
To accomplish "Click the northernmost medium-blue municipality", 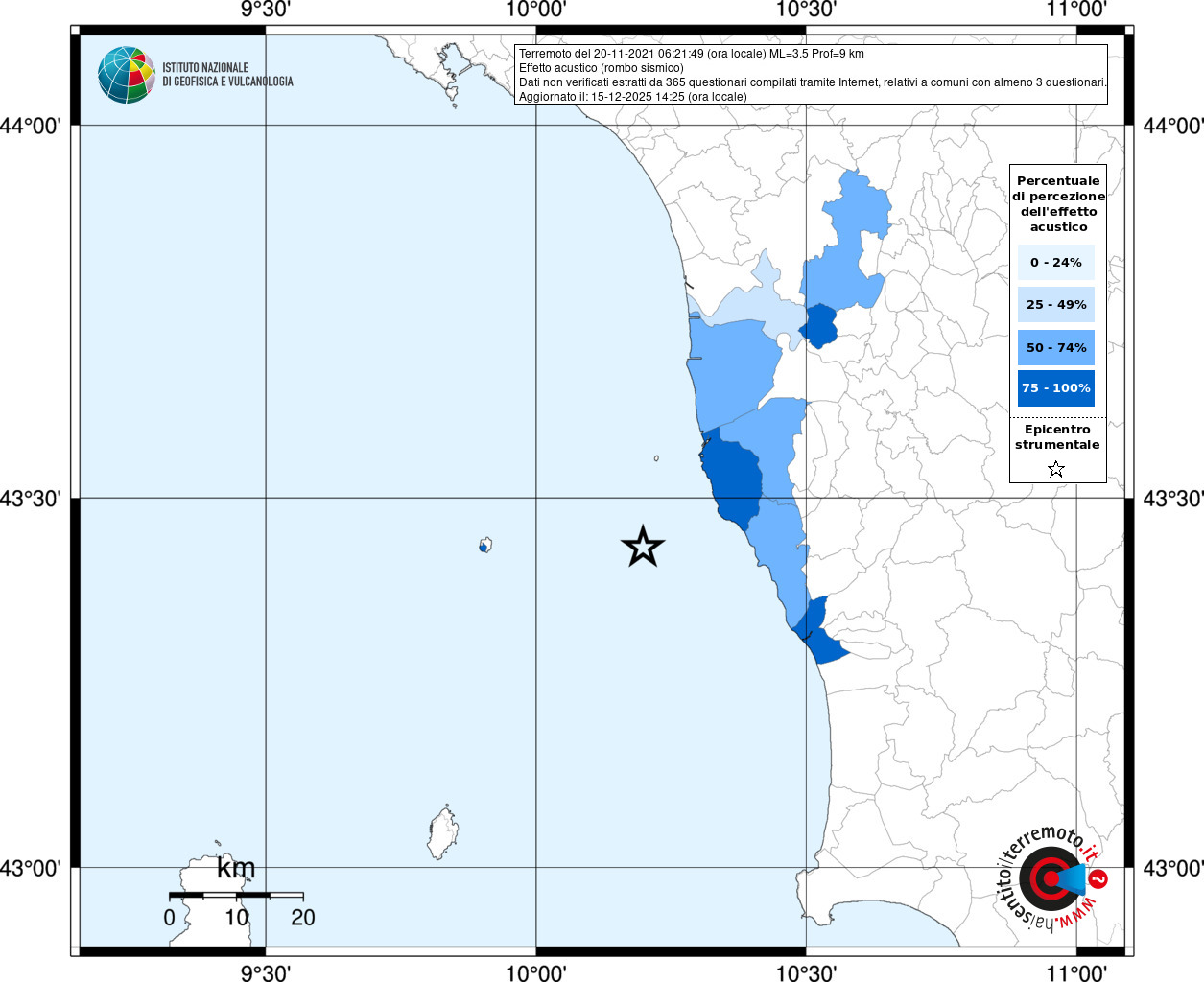I will (x=857, y=206).
